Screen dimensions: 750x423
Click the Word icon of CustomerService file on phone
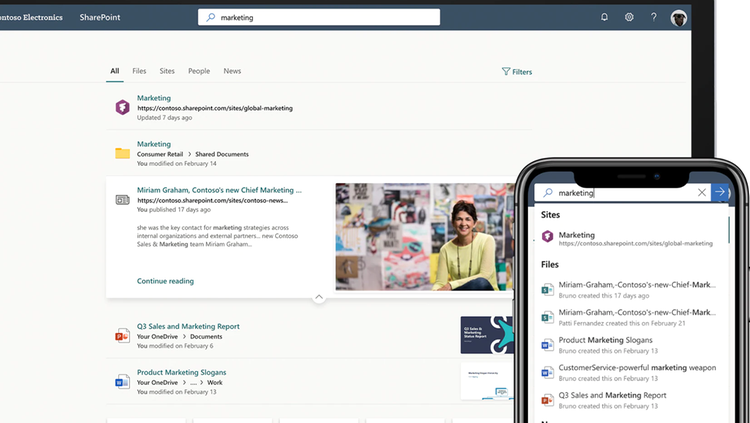point(547,372)
